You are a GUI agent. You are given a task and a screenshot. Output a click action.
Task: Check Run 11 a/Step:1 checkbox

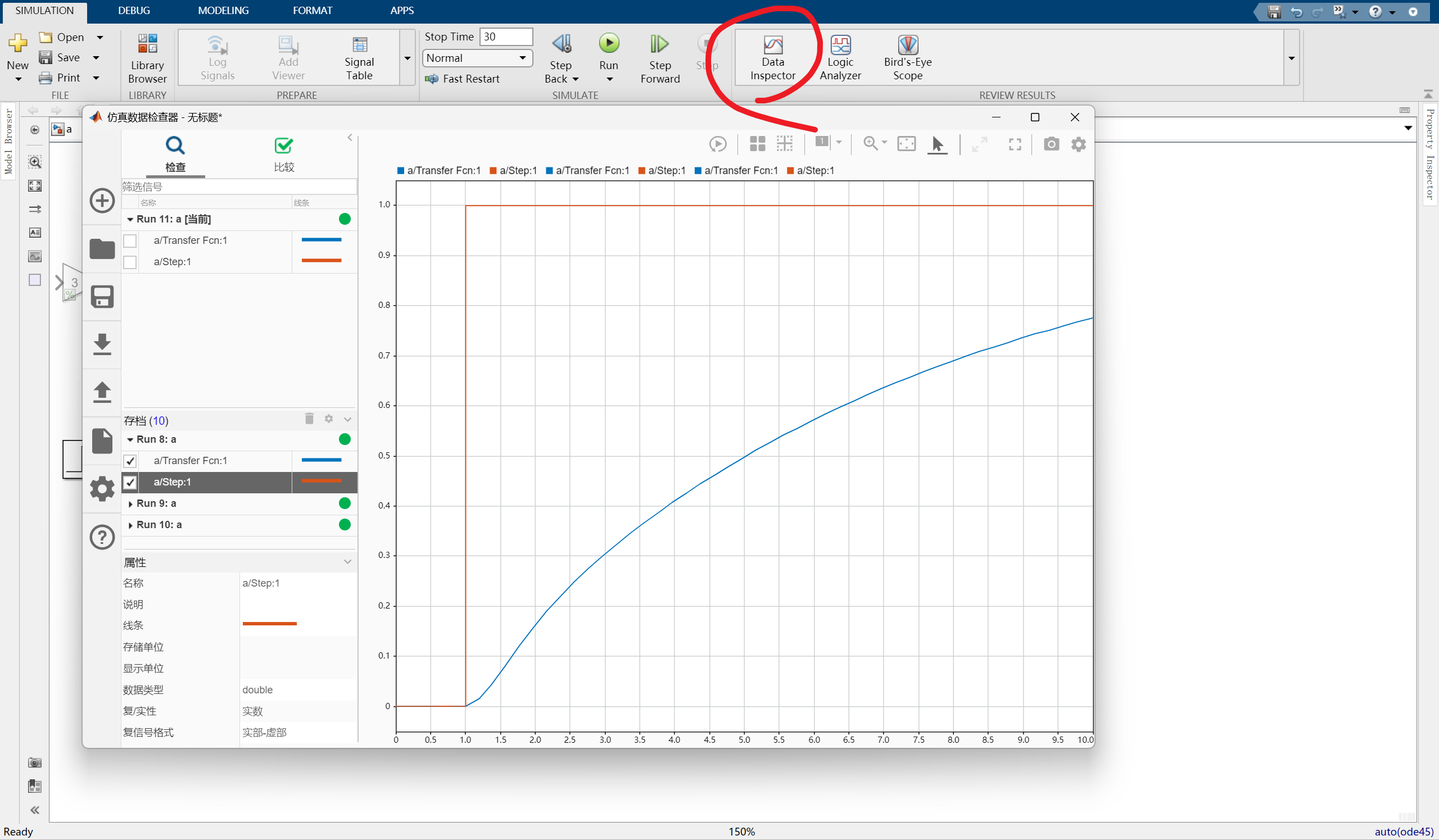pyautogui.click(x=130, y=262)
